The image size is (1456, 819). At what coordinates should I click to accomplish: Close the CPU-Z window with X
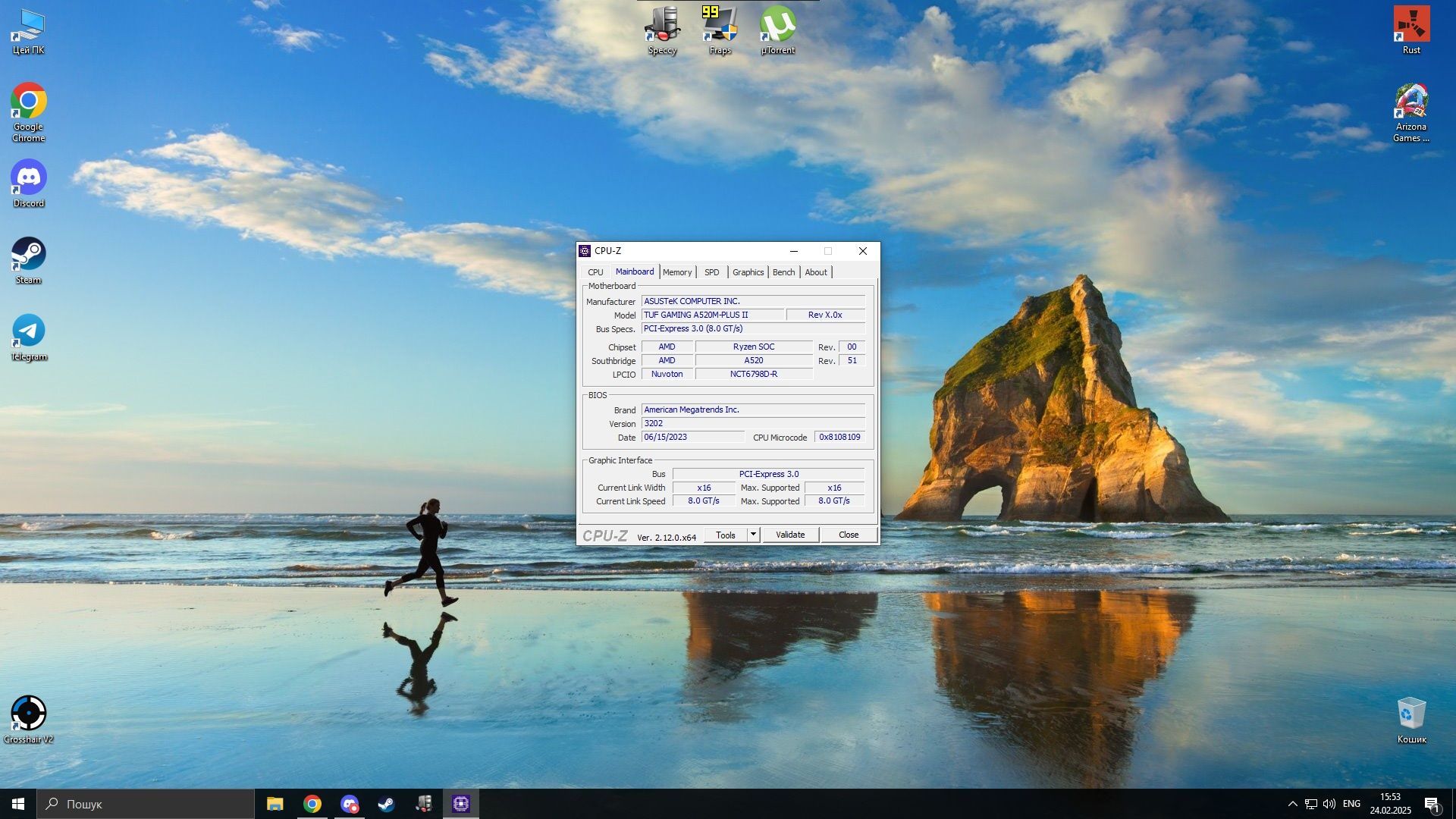click(x=863, y=251)
